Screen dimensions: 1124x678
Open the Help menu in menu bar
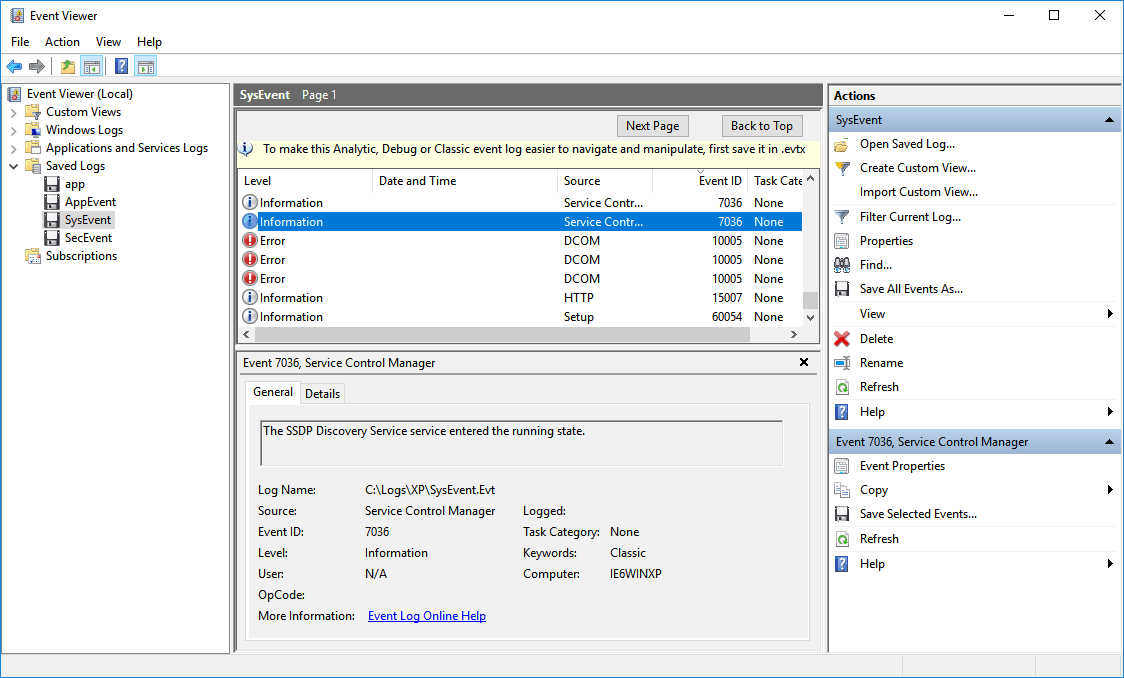(149, 42)
